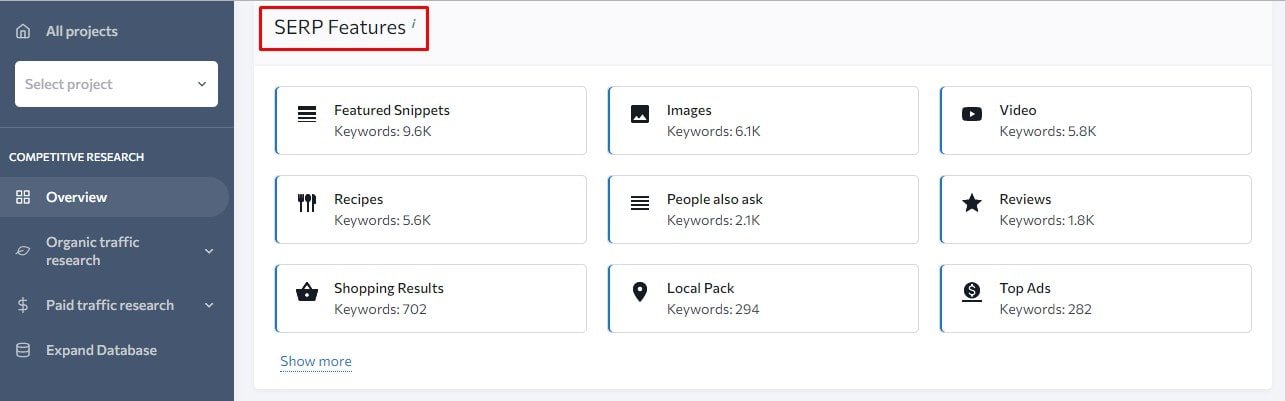The height and width of the screenshot is (401, 1285).
Task: Click the Keywords: 6.1K text
Action: [714, 131]
